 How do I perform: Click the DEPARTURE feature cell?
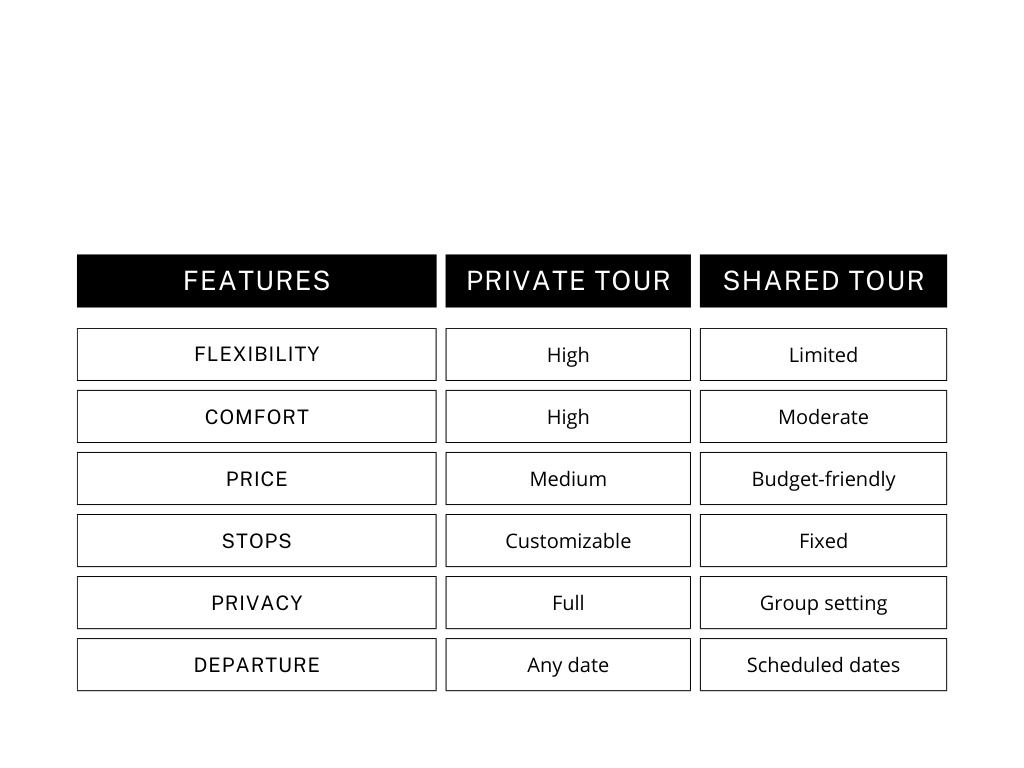click(257, 665)
